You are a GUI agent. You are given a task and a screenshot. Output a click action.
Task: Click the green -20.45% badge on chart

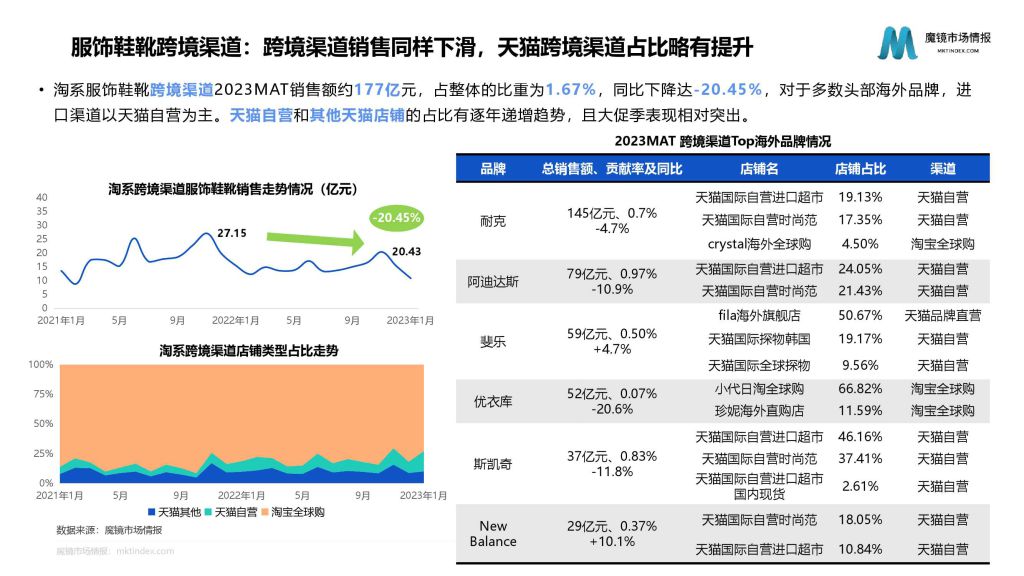396,218
